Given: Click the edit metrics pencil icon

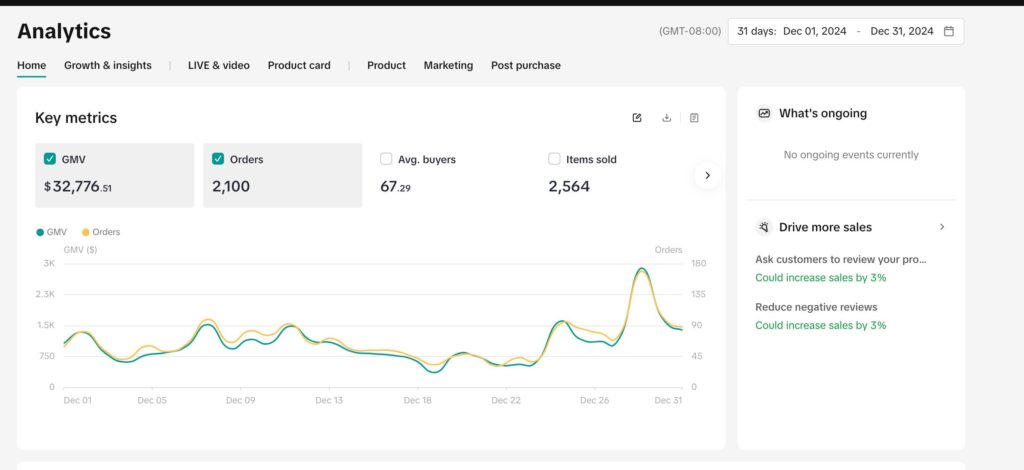Looking at the screenshot, I should [637, 118].
